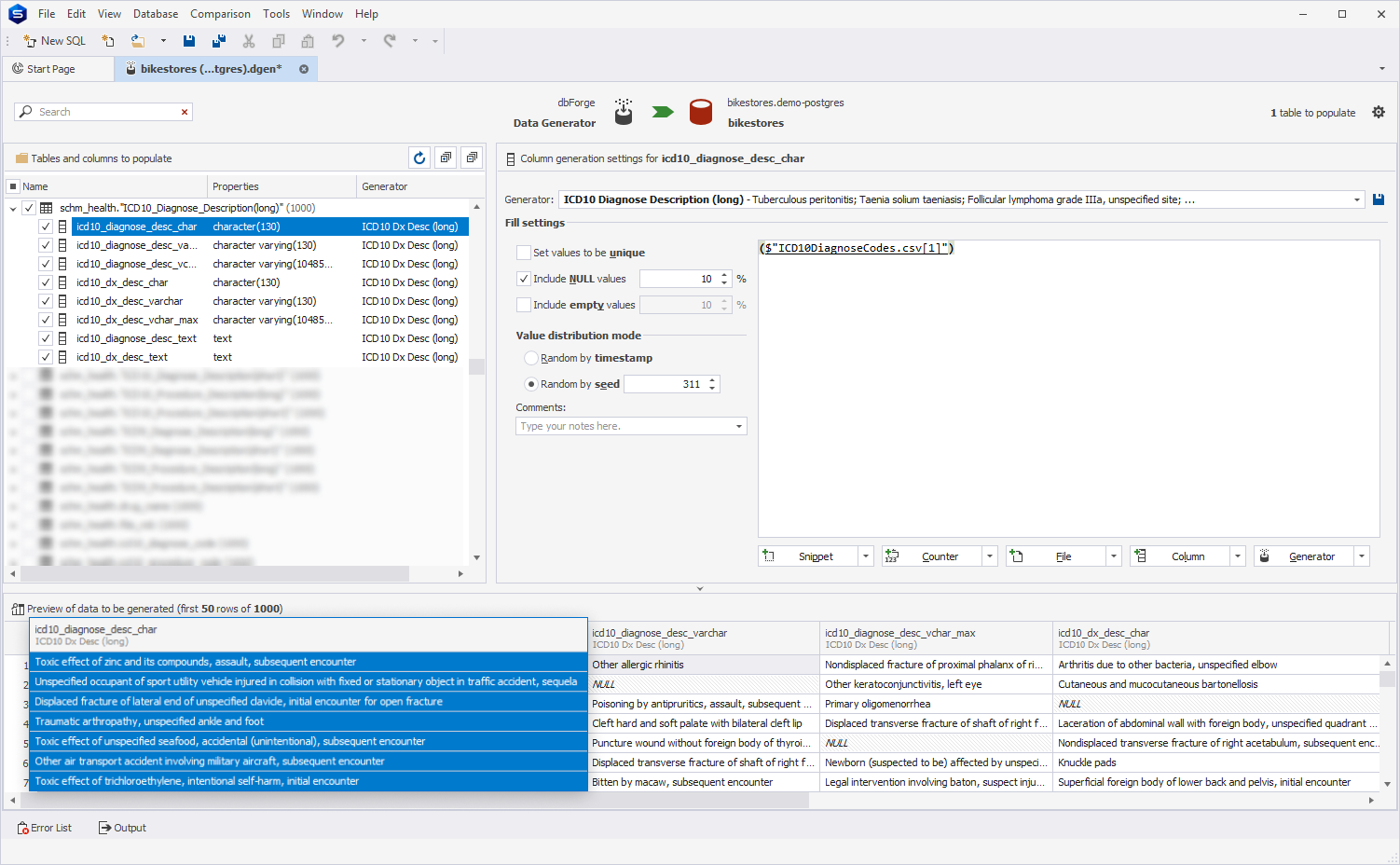Cut using the scissors icon
Screen dimensions: 1400x865
coord(249,41)
